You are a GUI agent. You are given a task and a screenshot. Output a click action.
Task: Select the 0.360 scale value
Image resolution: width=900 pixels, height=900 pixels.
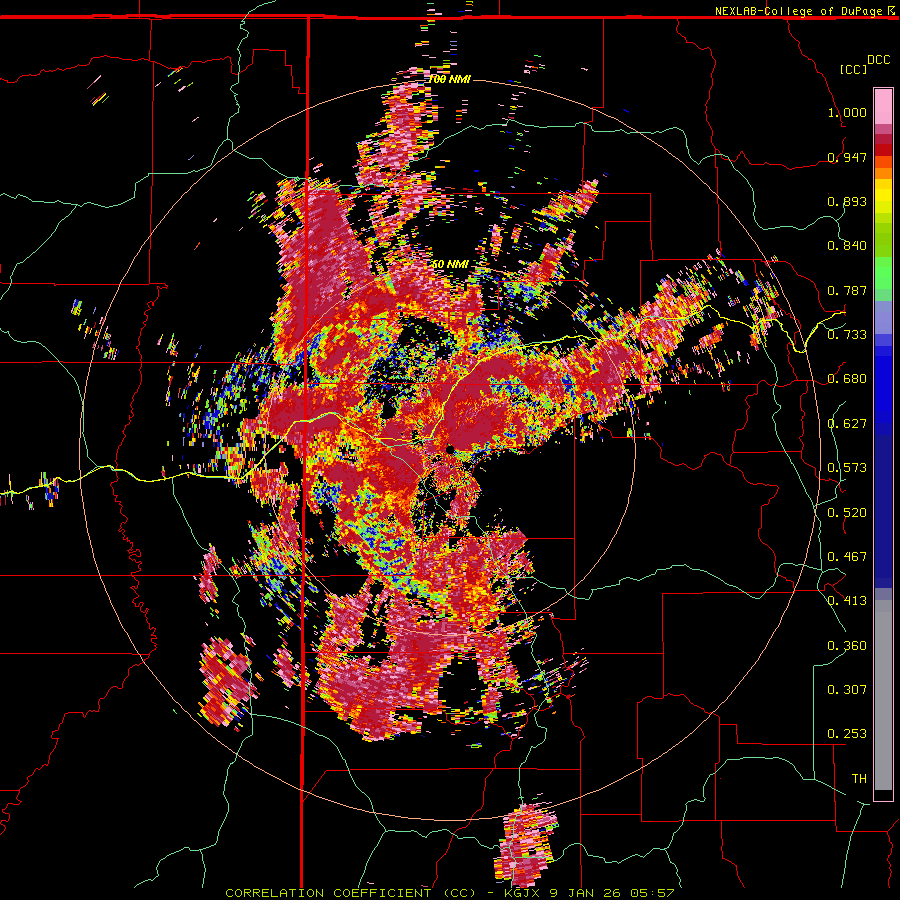(847, 646)
